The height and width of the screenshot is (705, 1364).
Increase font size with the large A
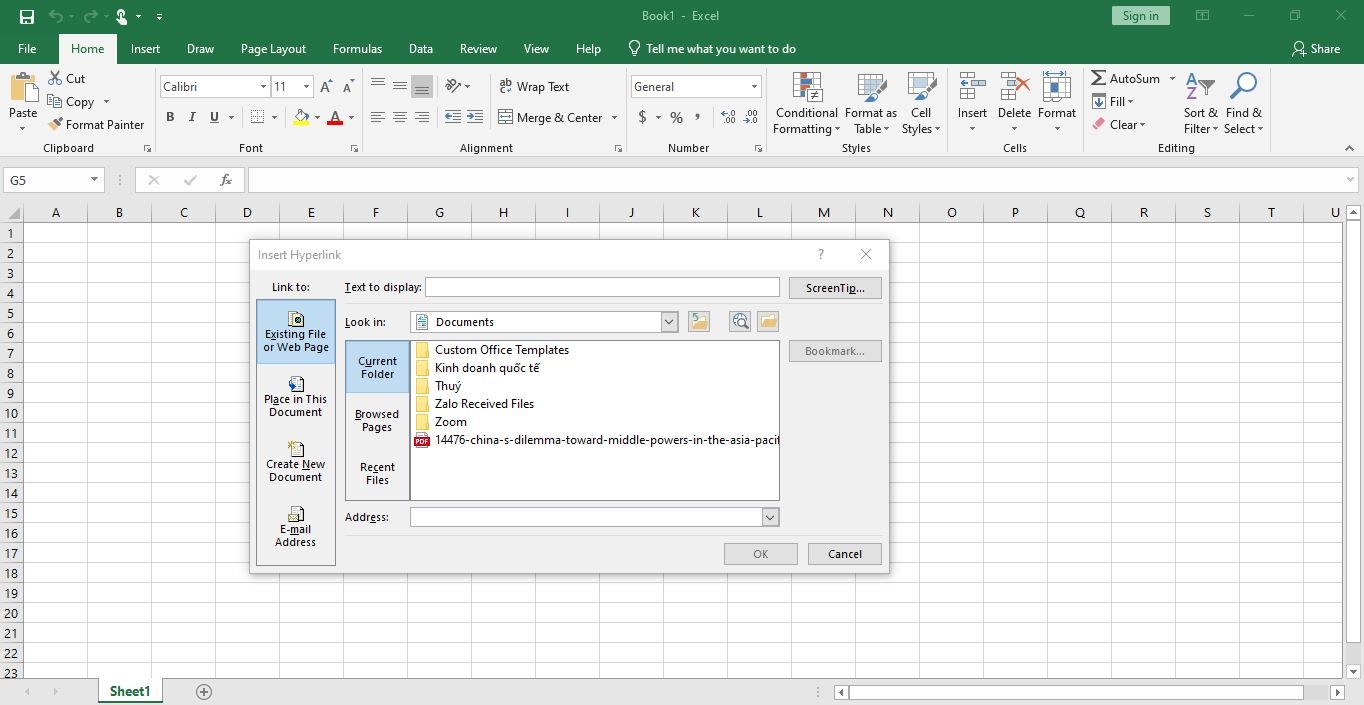[326, 87]
